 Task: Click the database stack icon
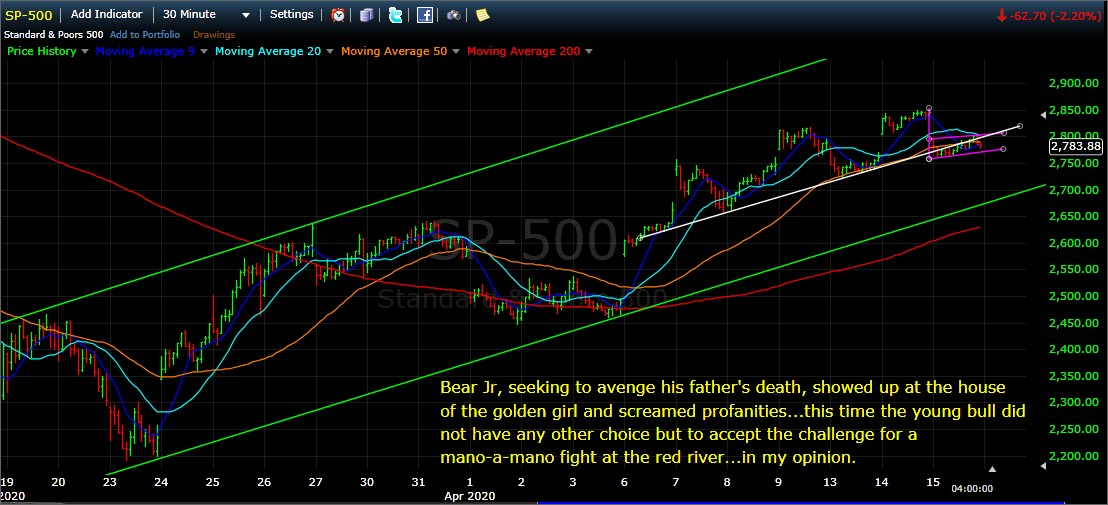pyautogui.click(x=366, y=15)
